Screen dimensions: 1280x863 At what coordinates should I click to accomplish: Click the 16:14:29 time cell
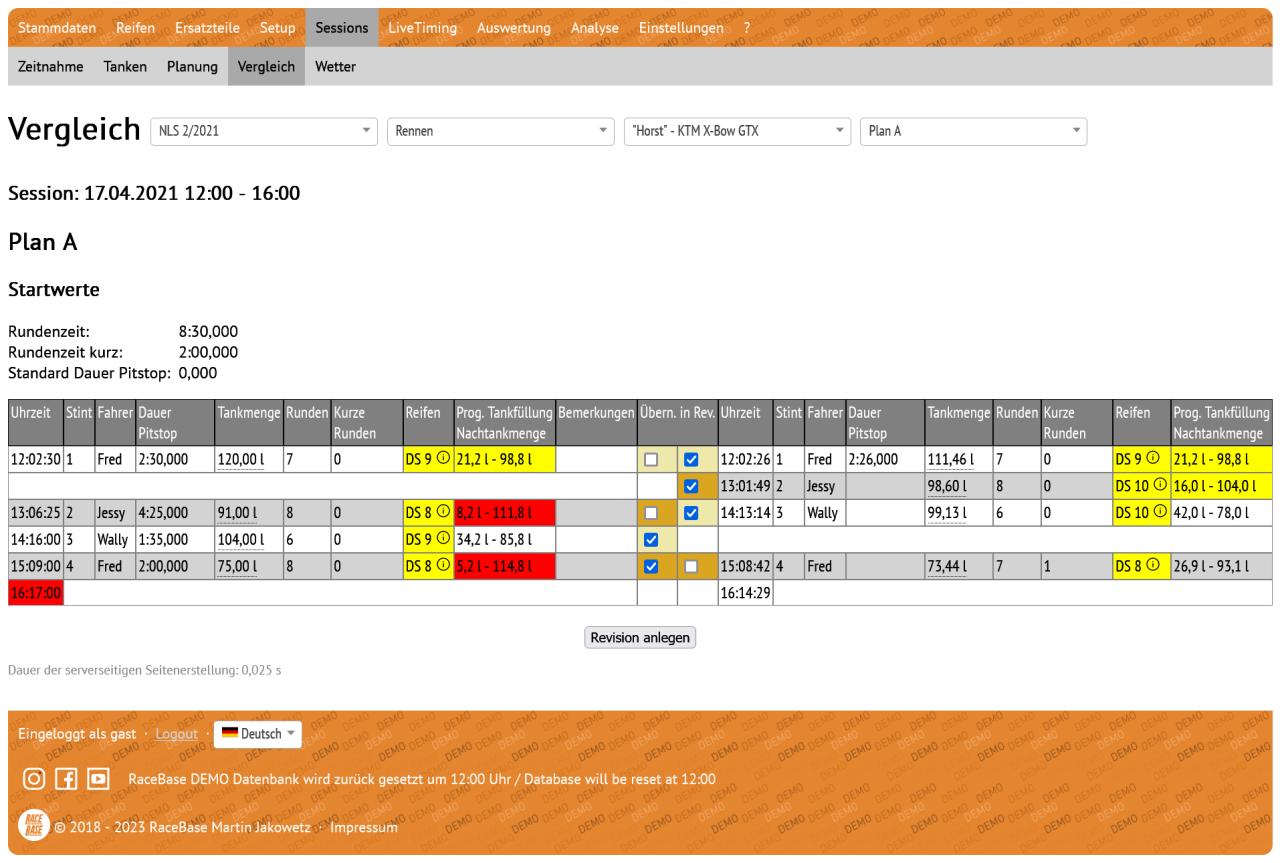coord(745,593)
